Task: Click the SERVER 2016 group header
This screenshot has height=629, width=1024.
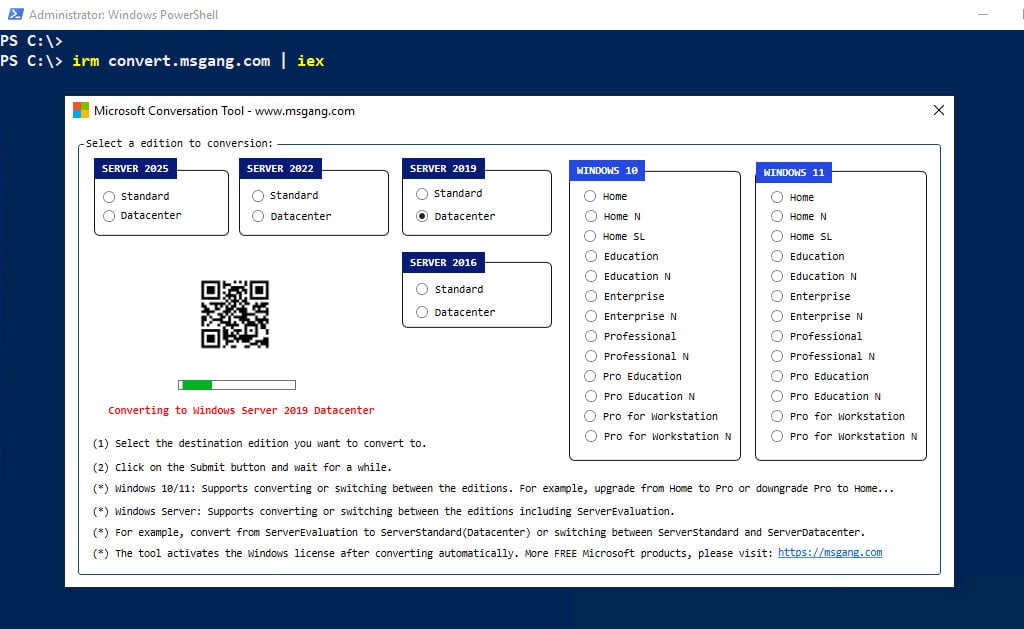Action: (443, 263)
